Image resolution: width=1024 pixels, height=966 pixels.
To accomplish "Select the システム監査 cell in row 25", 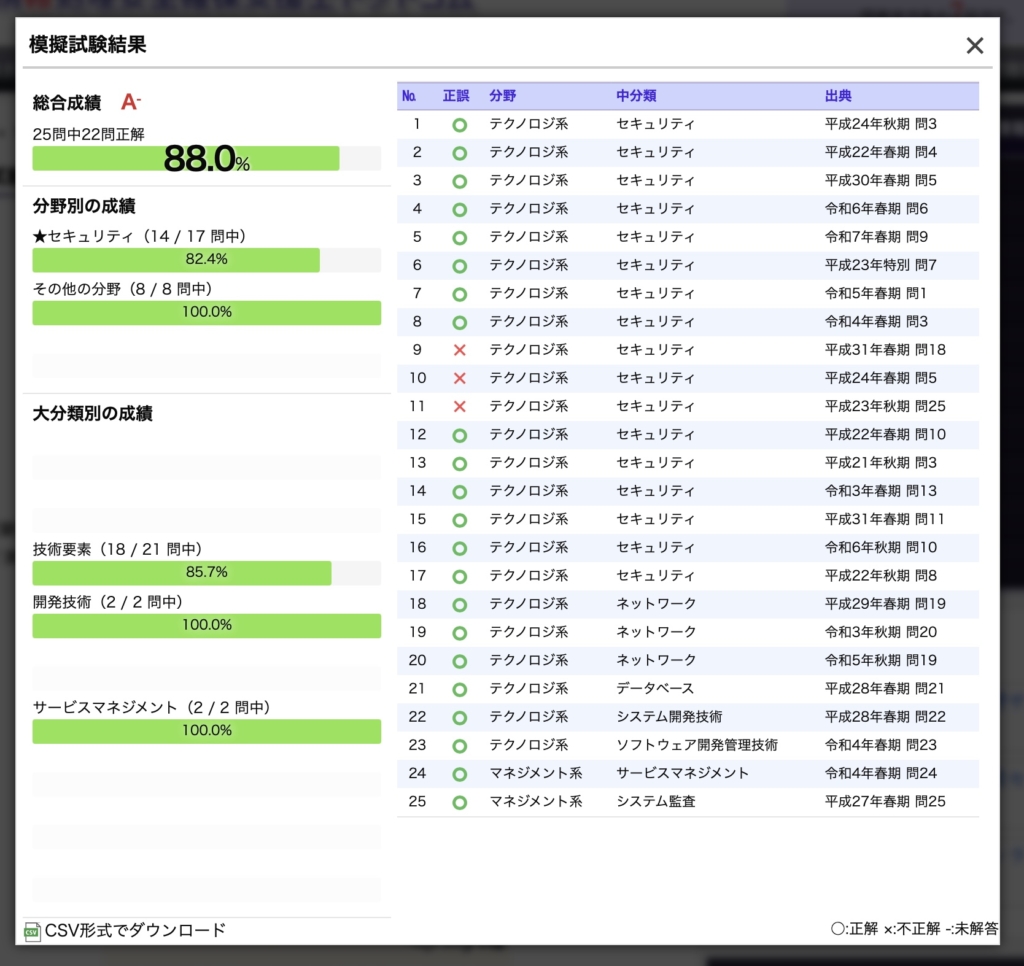I will pyautogui.click(x=655, y=801).
